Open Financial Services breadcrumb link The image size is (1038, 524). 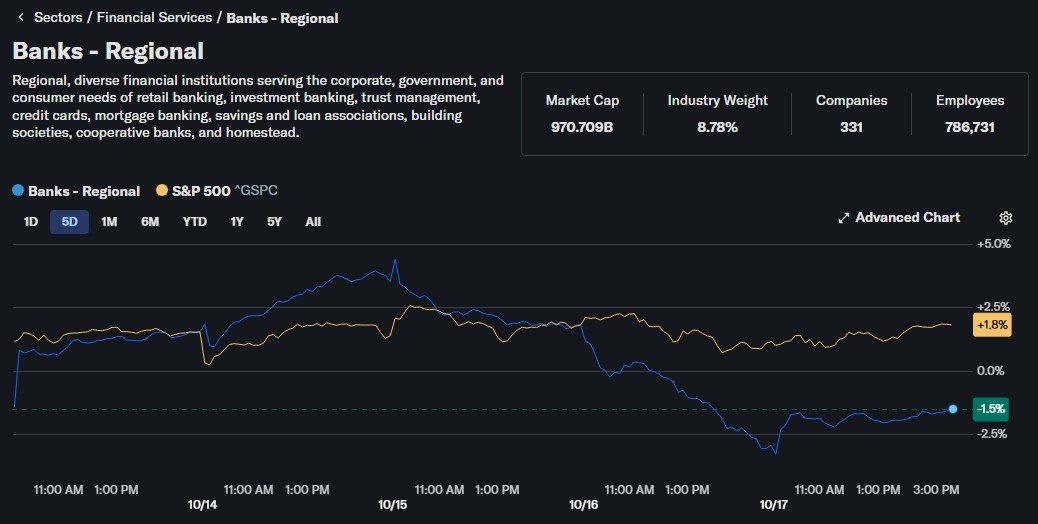click(x=154, y=18)
